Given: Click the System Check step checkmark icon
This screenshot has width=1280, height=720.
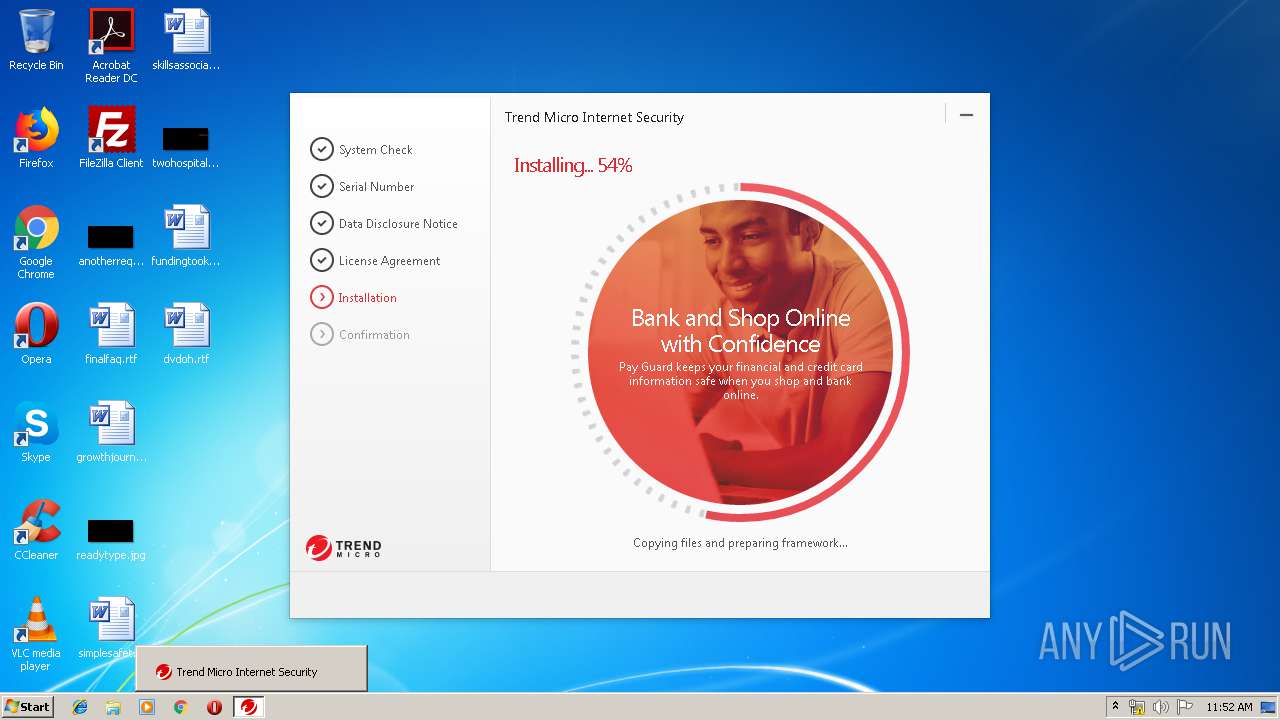Looking at the screenshot, I should click(x=321, y=149).
